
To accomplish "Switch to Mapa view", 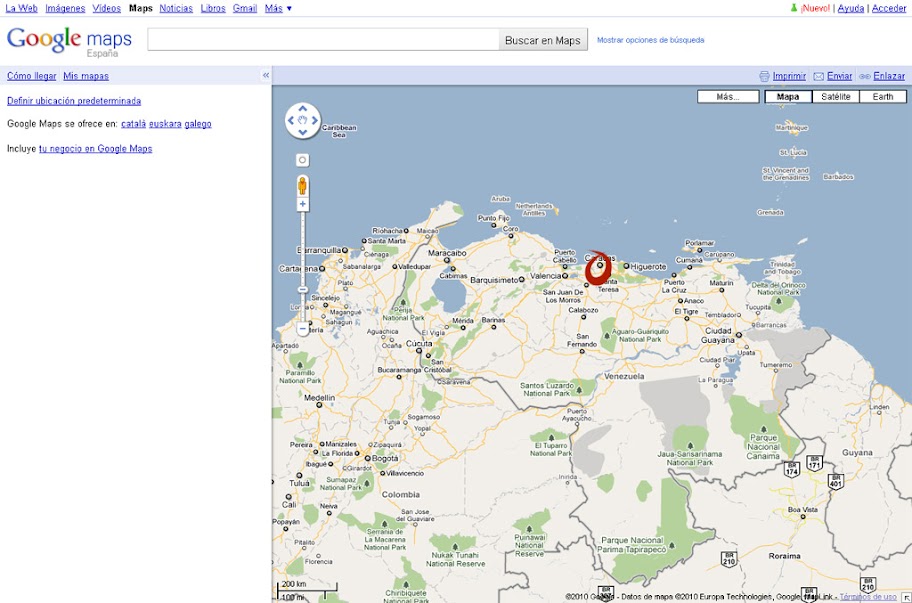I will [788, 97].
